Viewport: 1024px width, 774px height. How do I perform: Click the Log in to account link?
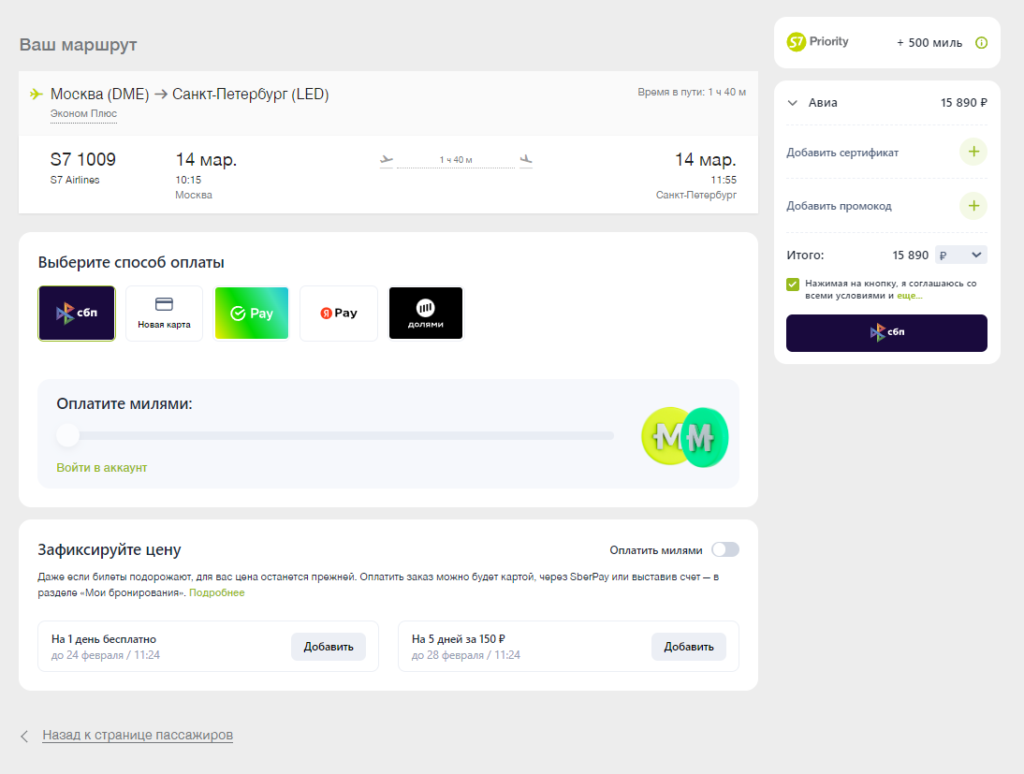tap(102, 468)
